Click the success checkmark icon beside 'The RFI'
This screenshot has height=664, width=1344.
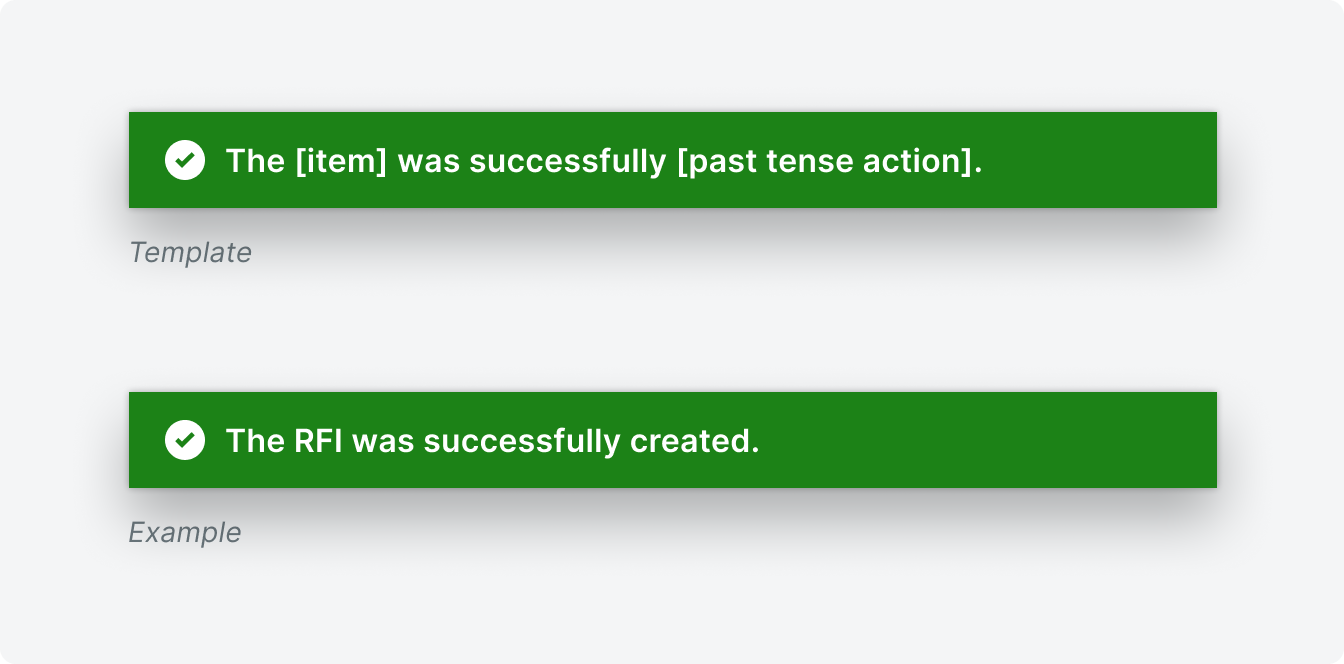(185, 440)
